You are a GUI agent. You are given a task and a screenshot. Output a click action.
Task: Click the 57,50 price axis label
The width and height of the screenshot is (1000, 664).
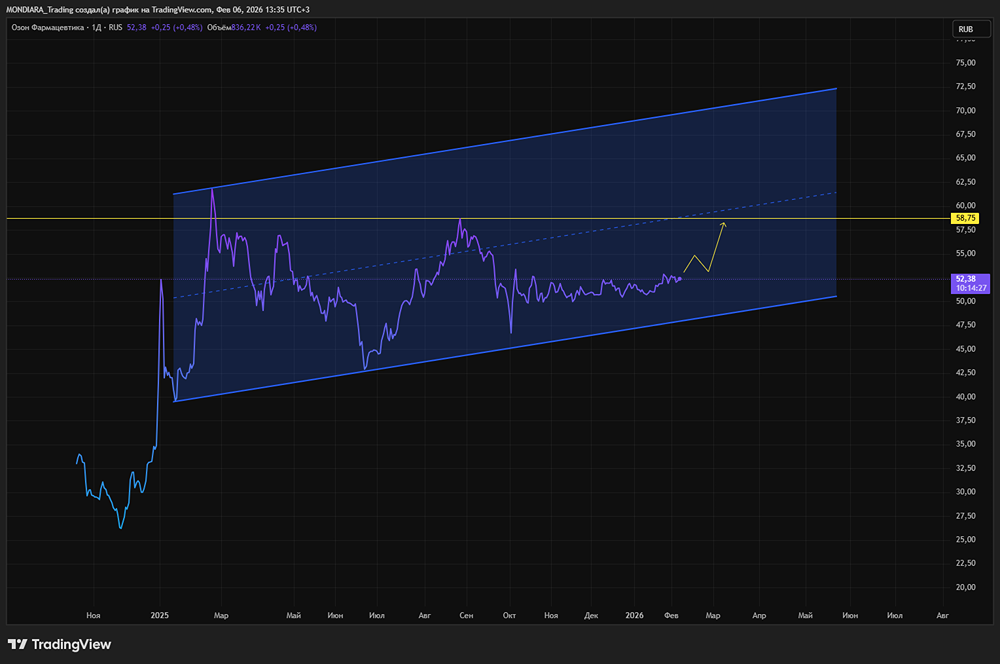(966, 230)
